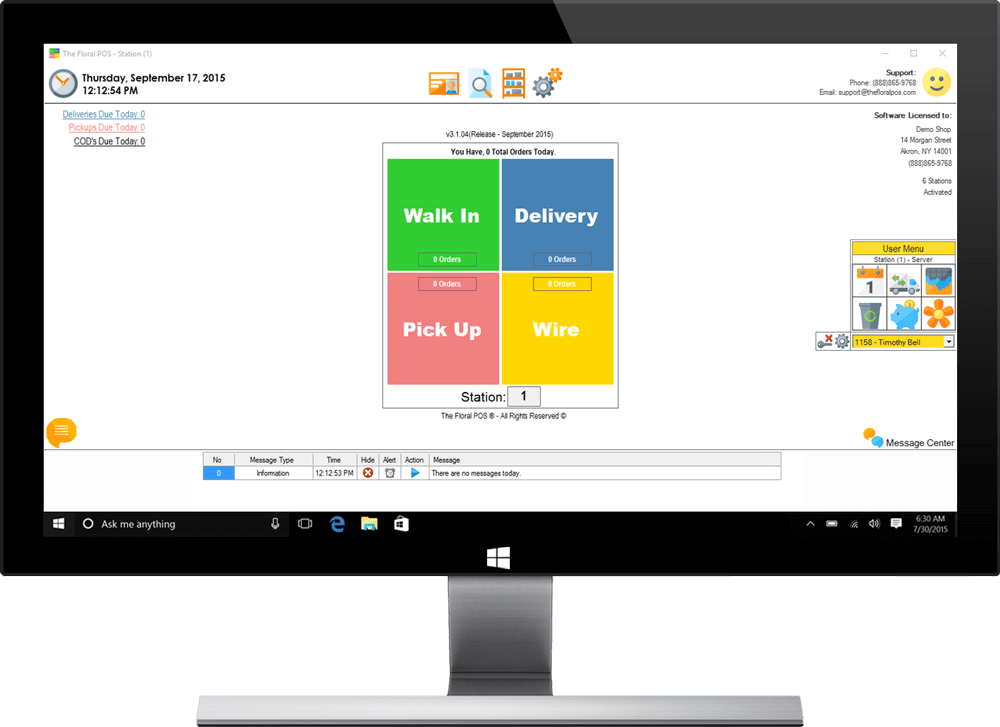Hide the message using red X icon
Image resolution: width=1000 pixels, height=727 pixels.
click(368, 473)
